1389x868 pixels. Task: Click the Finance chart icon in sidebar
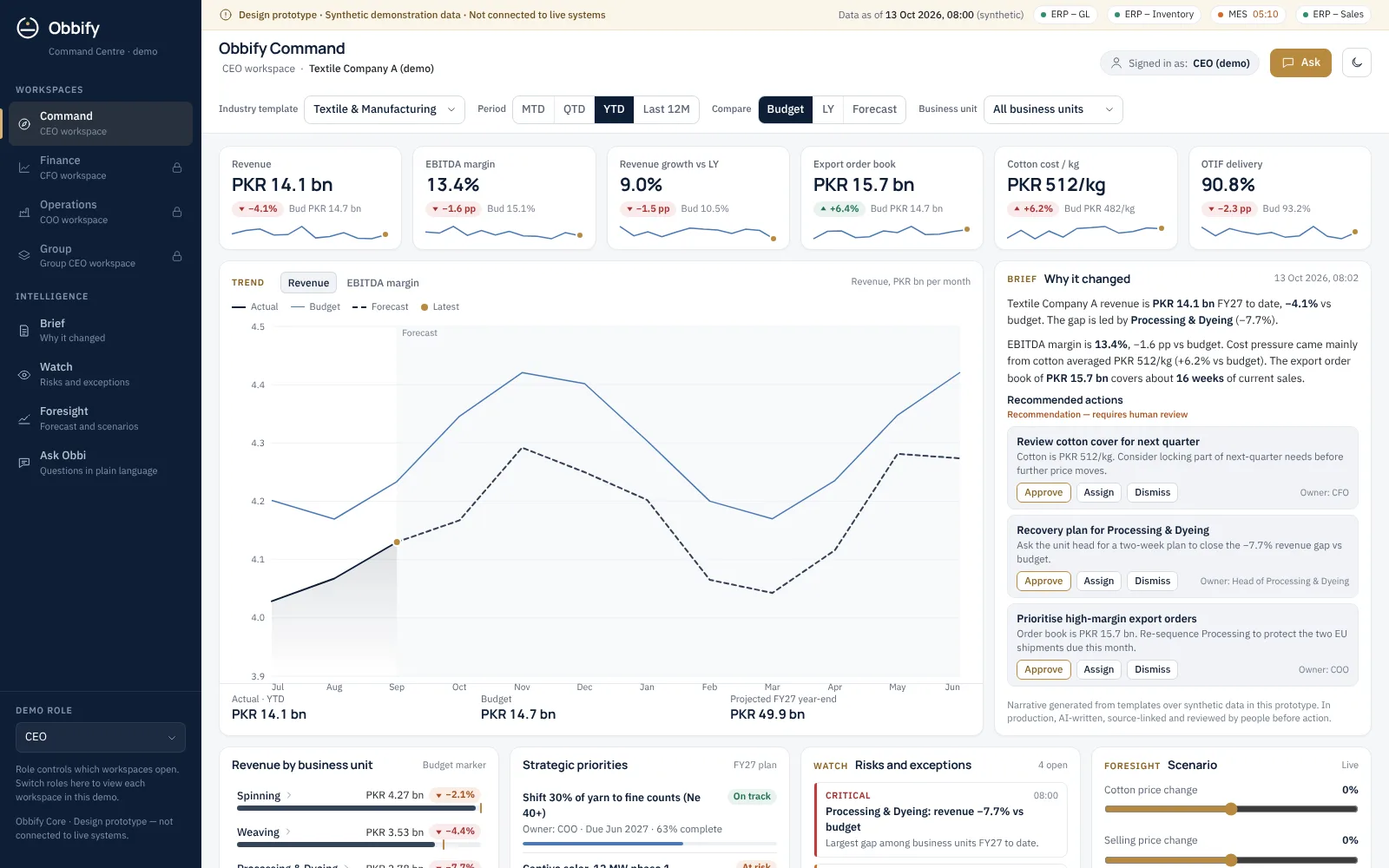coord(24,168)
